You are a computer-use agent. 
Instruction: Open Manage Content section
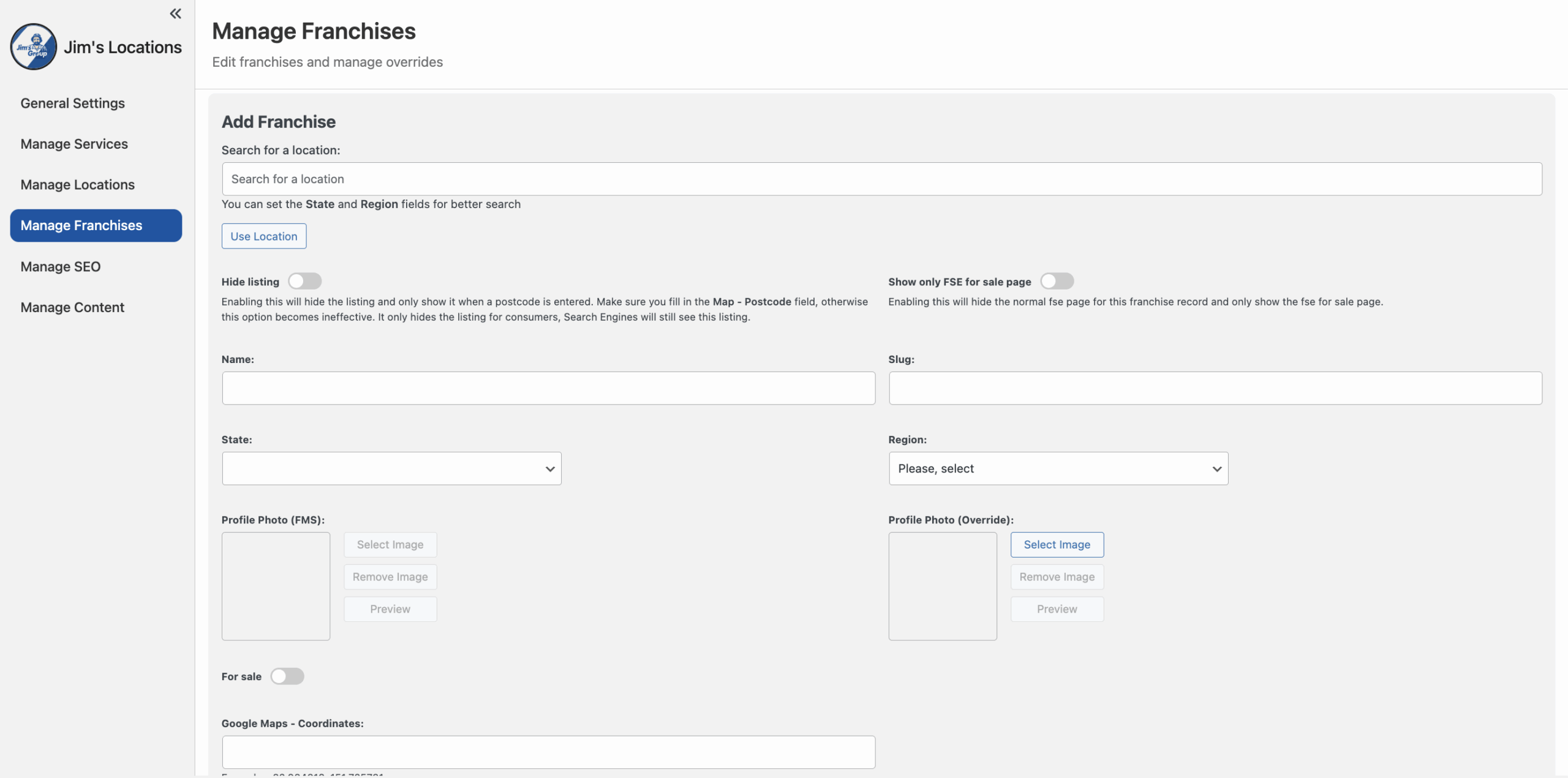click(72, 307)
